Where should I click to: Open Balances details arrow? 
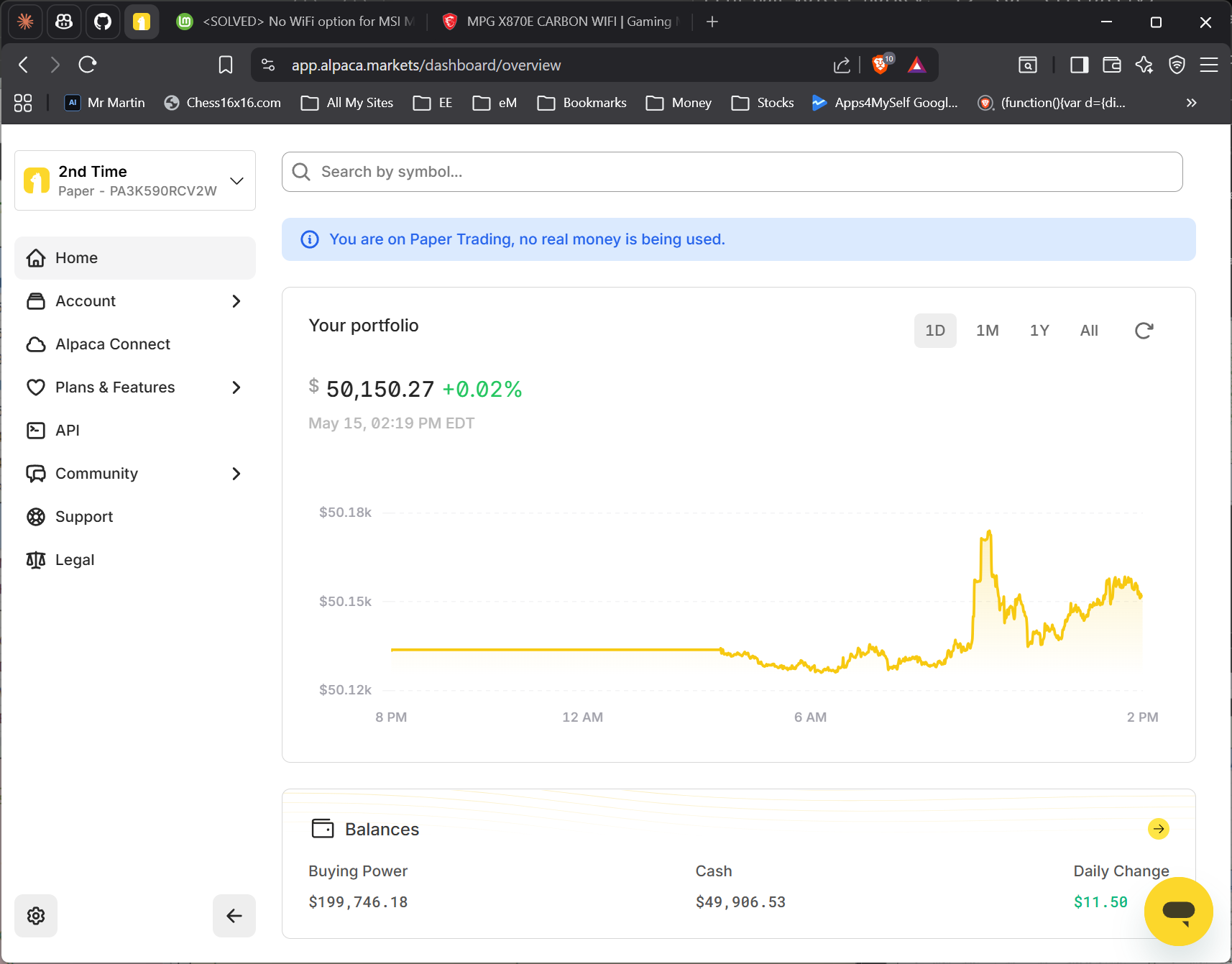click(1159, 829)
